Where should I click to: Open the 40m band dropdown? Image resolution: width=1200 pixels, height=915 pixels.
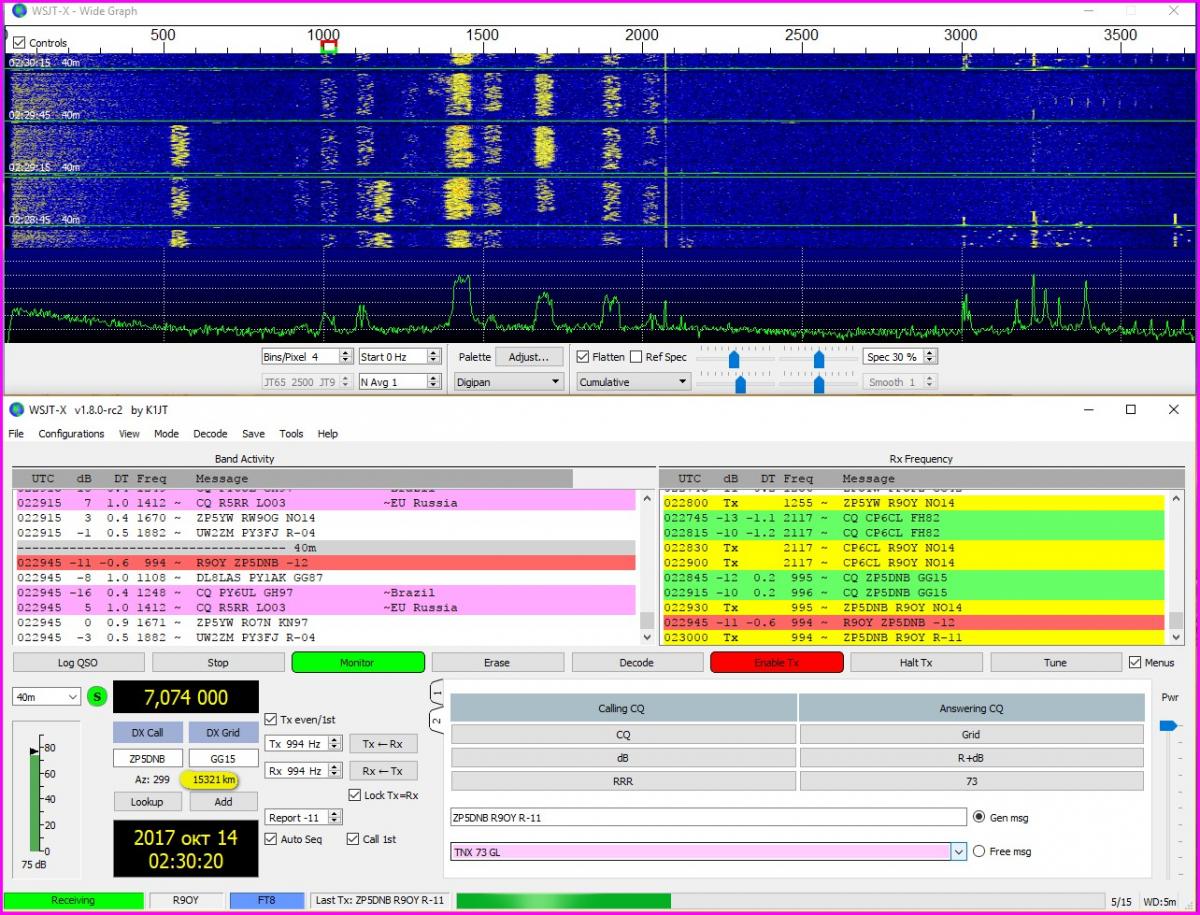coord(46,697)
